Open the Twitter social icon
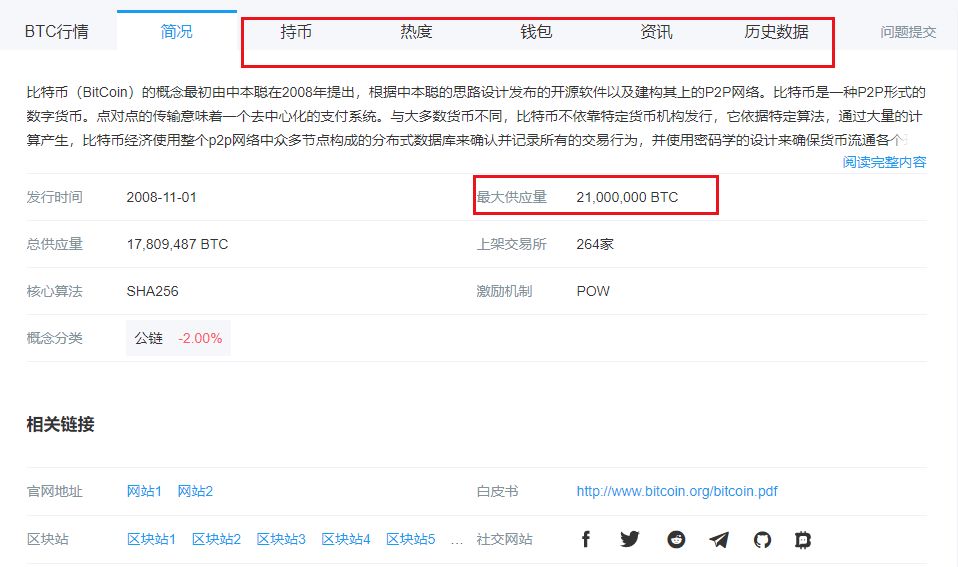This screenshot has height=567, width=958. (630, 539)
